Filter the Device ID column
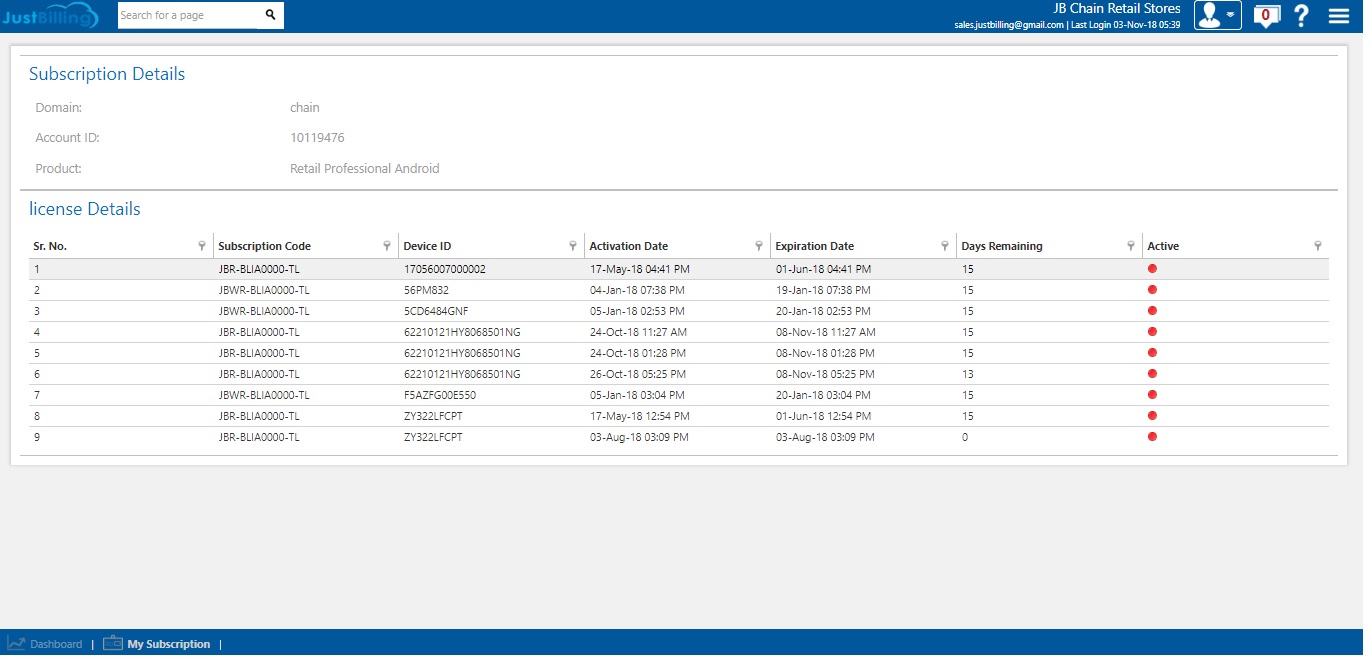Viewport: 1372px width, 660px height. coord(573,246)
